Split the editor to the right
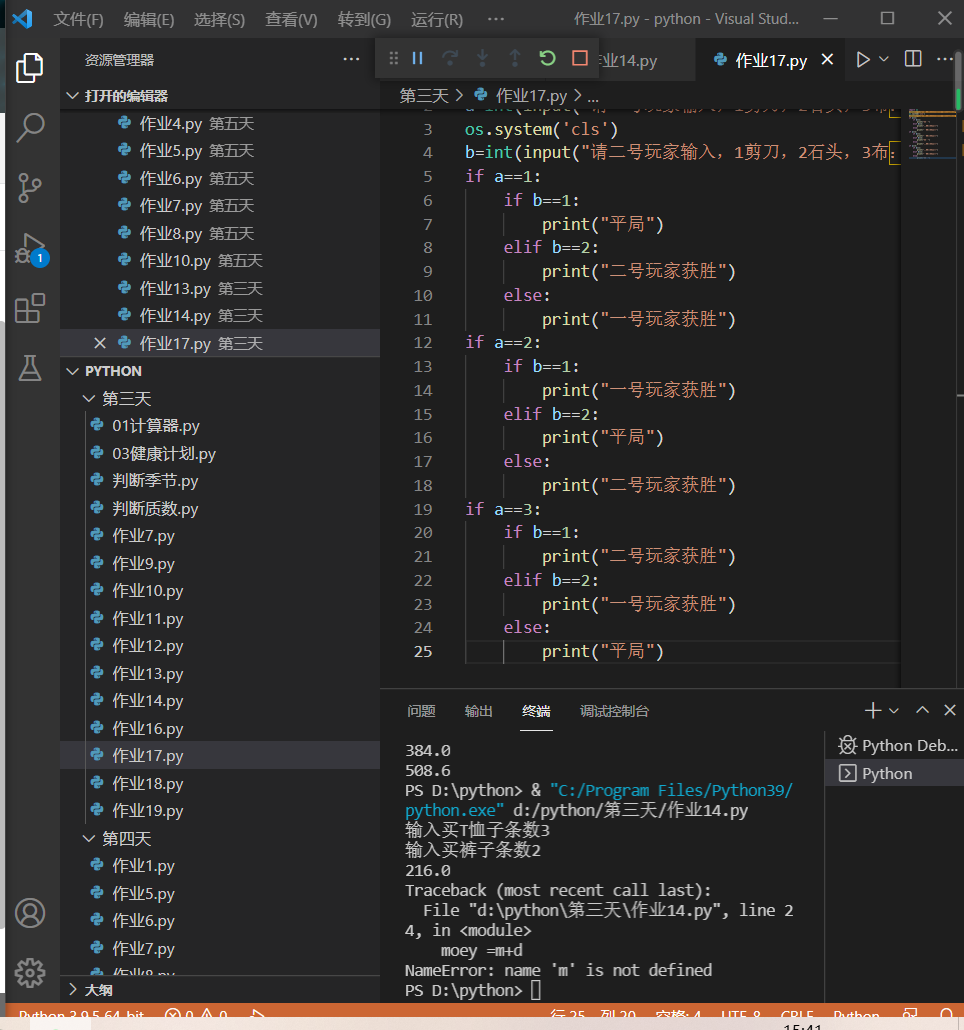Screen dimensions: 964x1030 [x=913, y=59]
